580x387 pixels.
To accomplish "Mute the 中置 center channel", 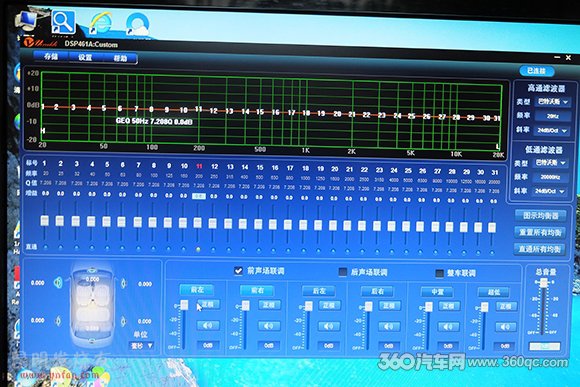I will click(448, 327).
